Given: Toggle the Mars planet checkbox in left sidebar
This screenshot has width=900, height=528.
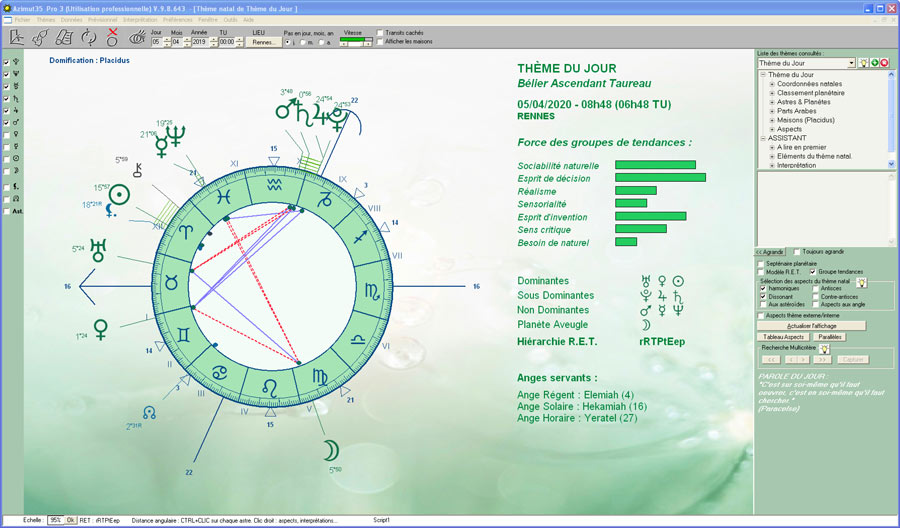Looking at the screenshot, I should (7, 123).
